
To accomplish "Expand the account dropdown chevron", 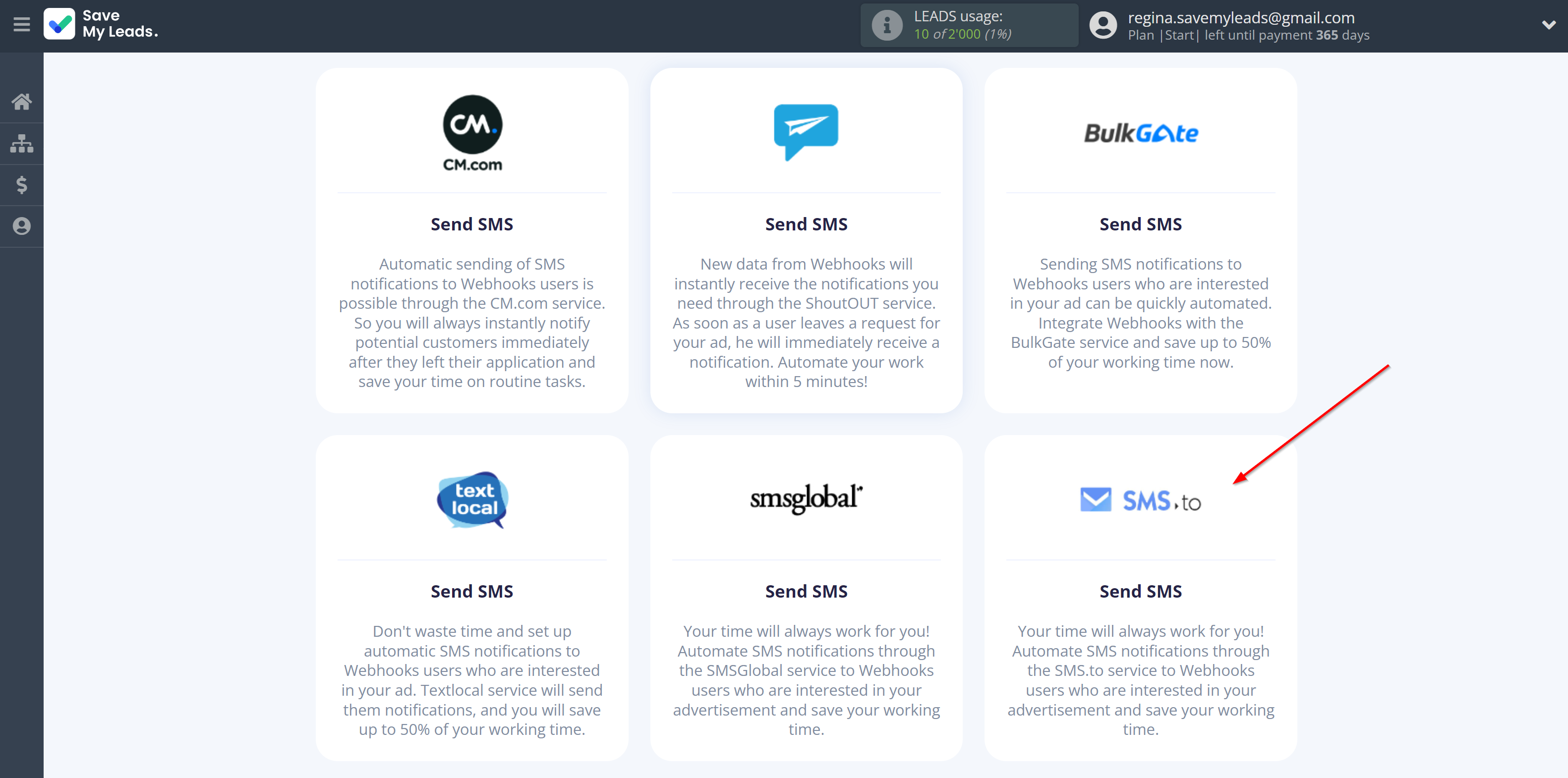I will 1548,25.
